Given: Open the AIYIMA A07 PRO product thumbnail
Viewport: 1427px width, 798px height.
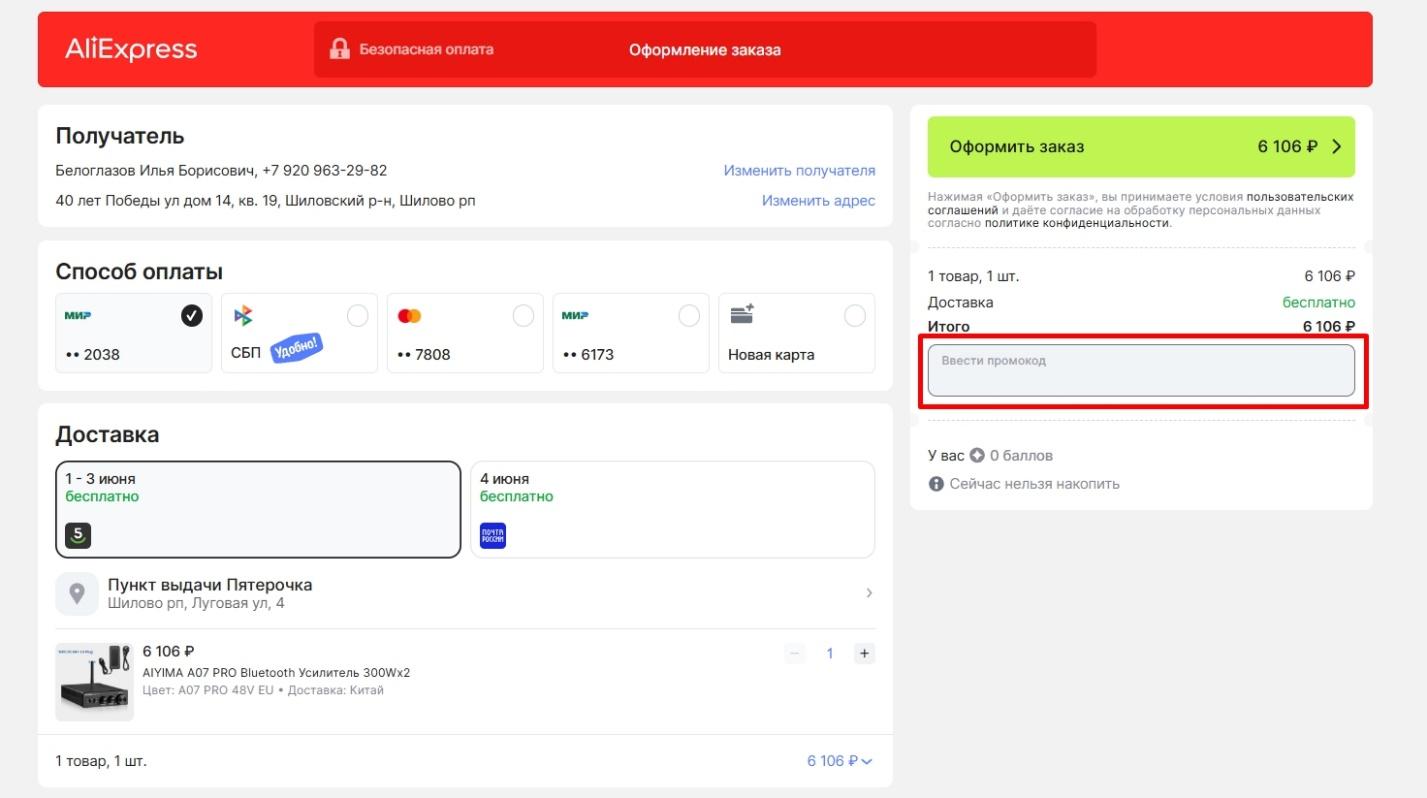Looking at the screenshot, I should point(94,682).
